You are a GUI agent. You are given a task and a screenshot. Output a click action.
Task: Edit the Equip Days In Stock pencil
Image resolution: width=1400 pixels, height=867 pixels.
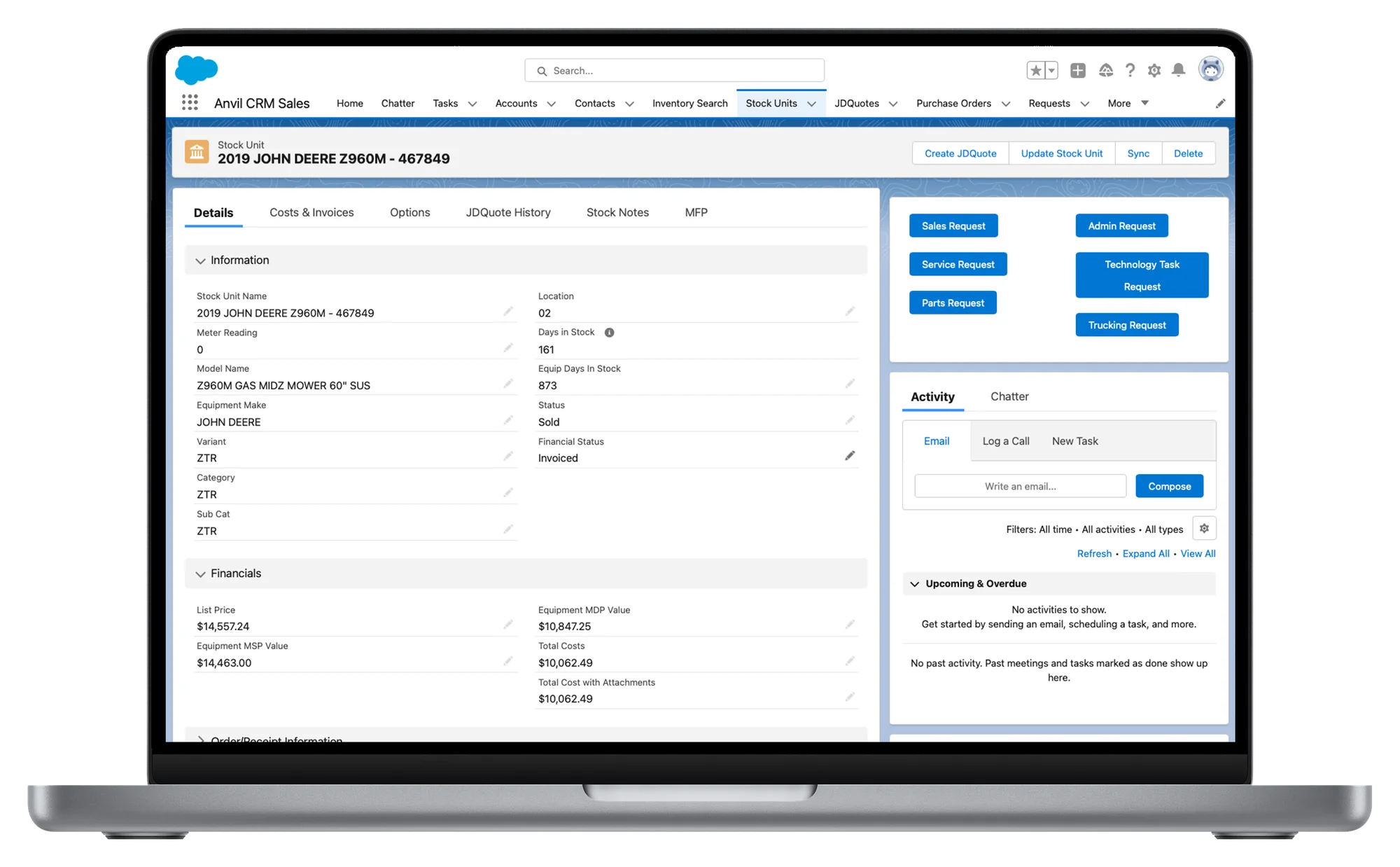point(850,384)
